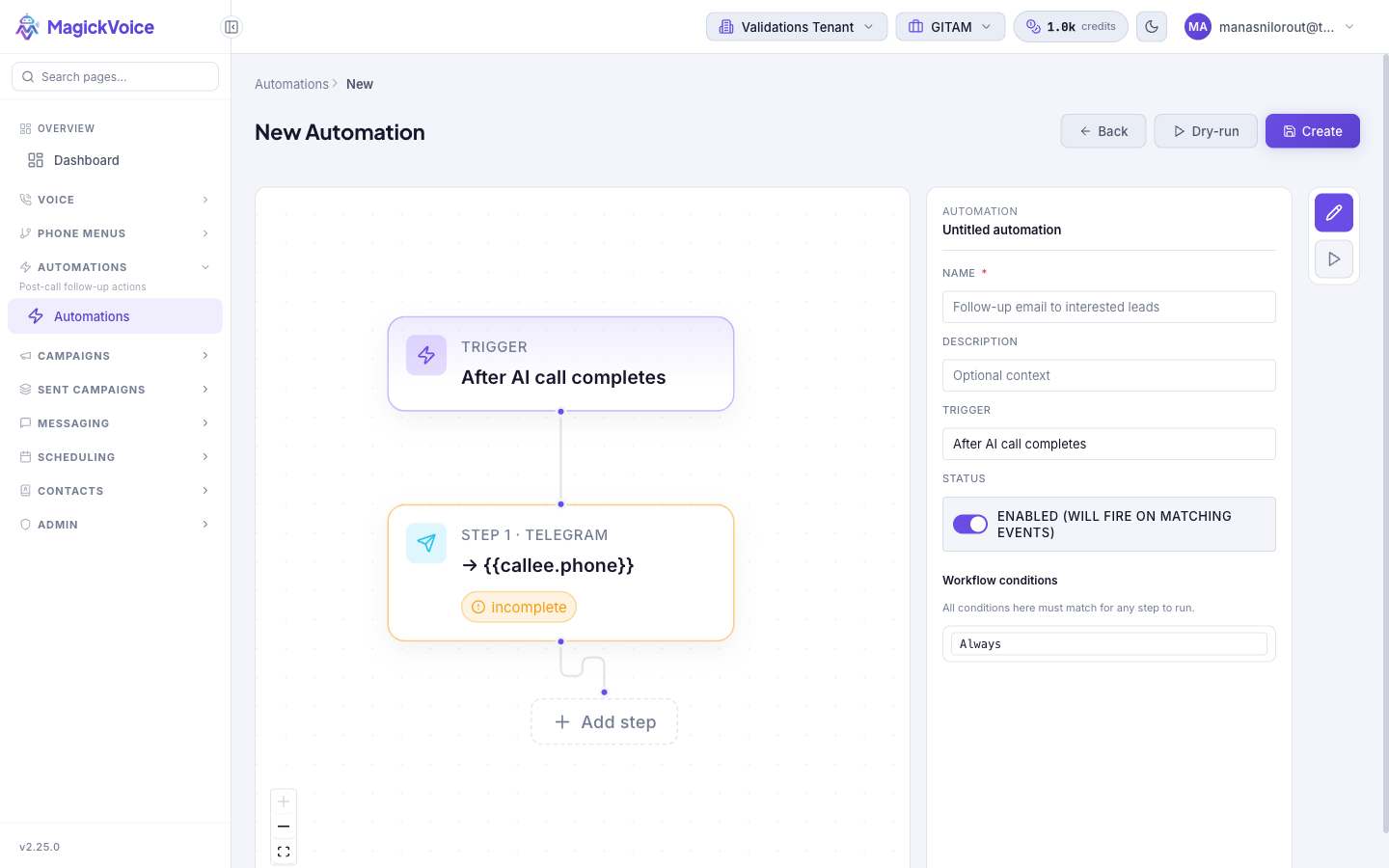Screen dimensions: 1389x868
Task: Open the GITAM organization dropdown
Action: click(950, 27)
